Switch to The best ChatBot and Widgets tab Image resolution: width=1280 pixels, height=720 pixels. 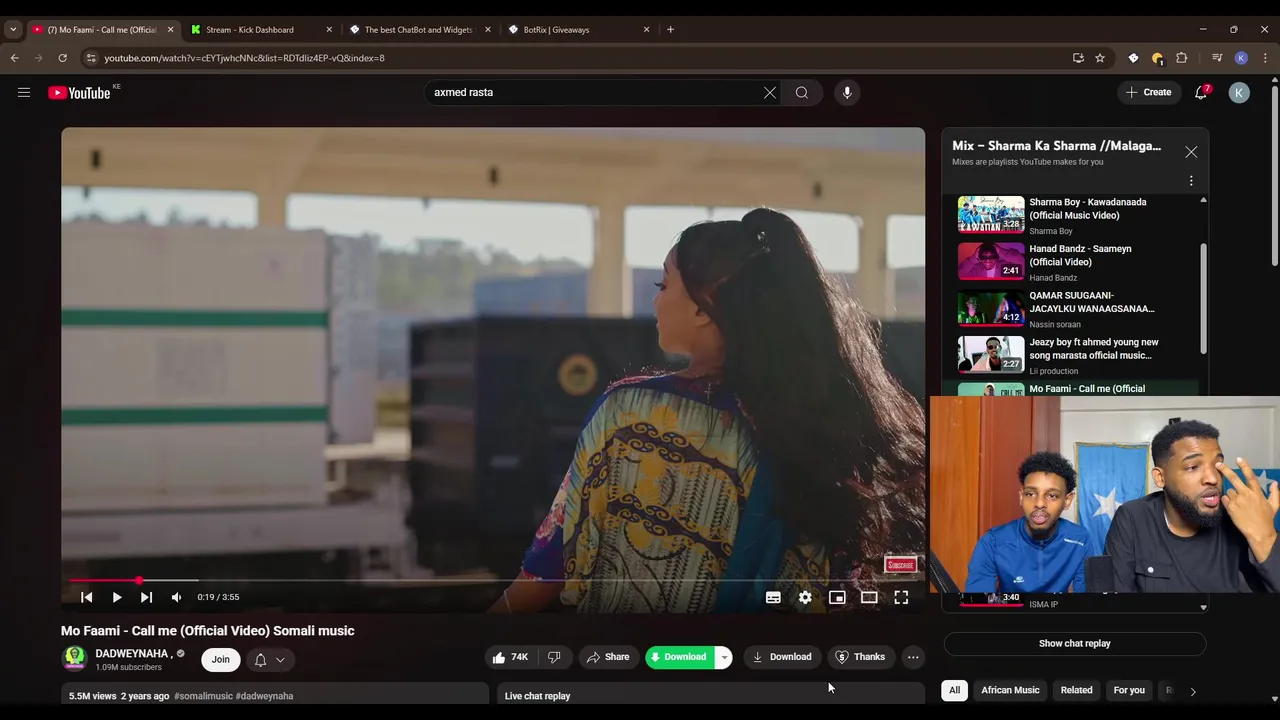(420, 30)
